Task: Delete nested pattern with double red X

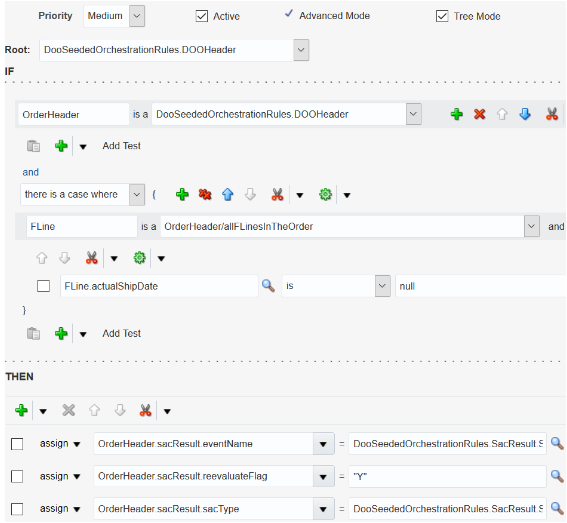Action: (205, 195)
